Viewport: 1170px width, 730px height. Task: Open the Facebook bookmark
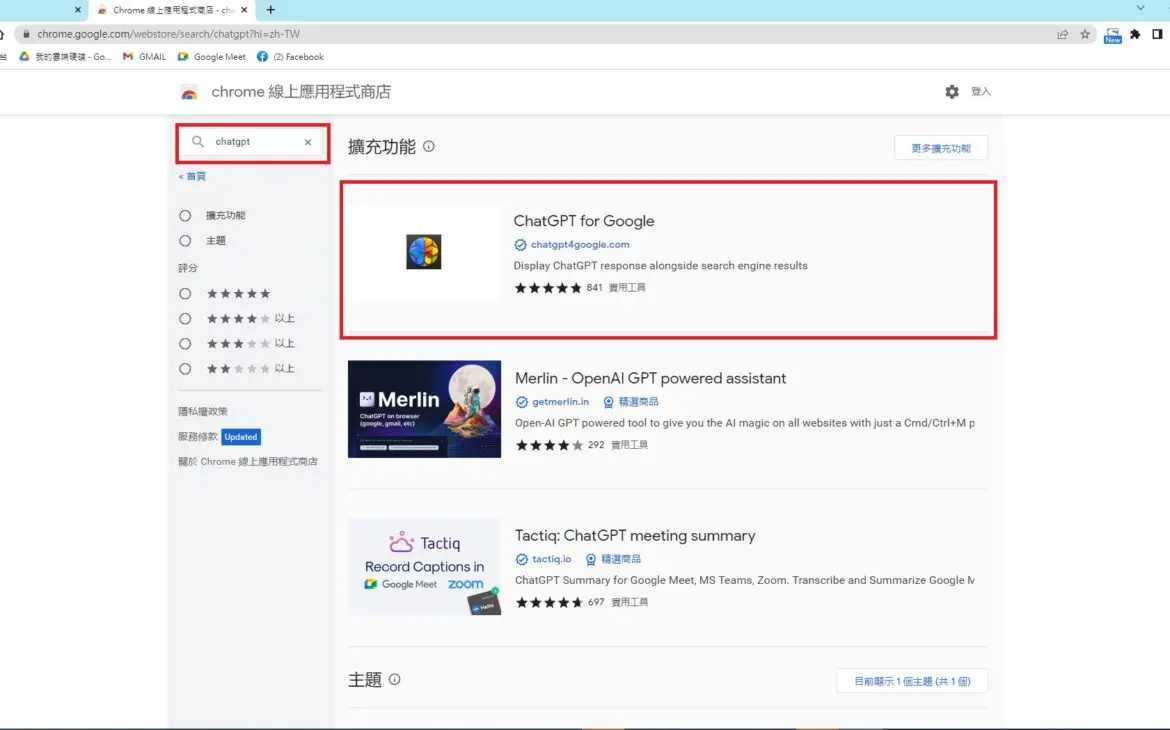(x=290, y=57)
